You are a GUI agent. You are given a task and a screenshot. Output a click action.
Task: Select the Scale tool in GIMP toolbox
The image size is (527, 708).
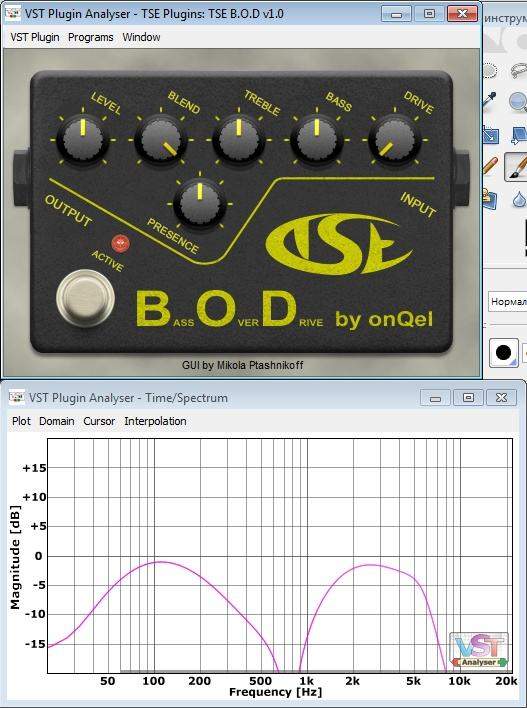[x=490, y=135]
